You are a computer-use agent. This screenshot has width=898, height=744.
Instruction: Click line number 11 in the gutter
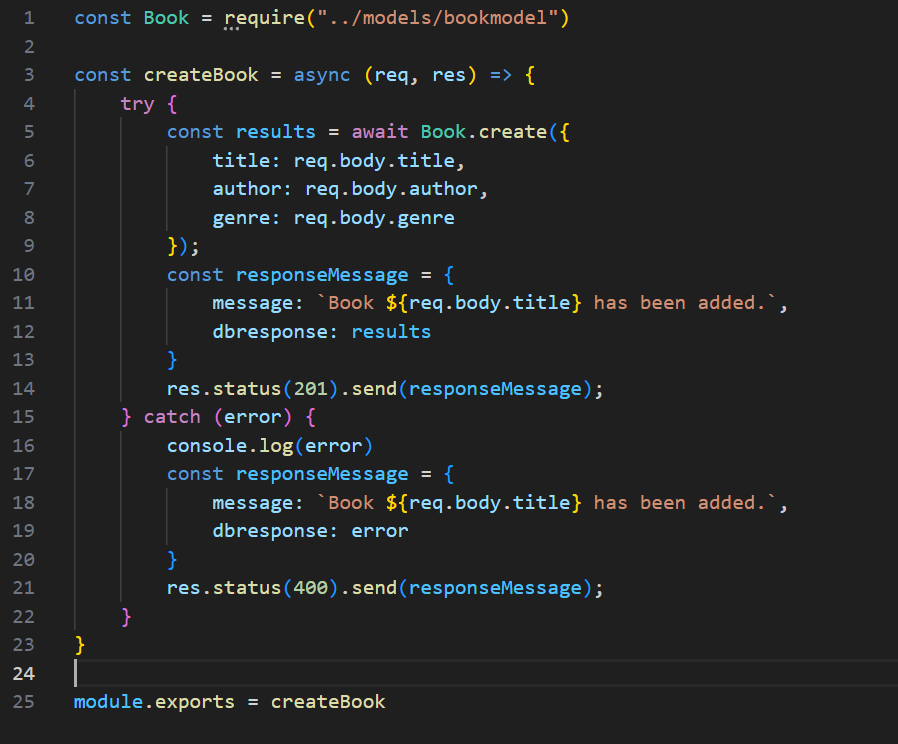[x=23, y=302]
